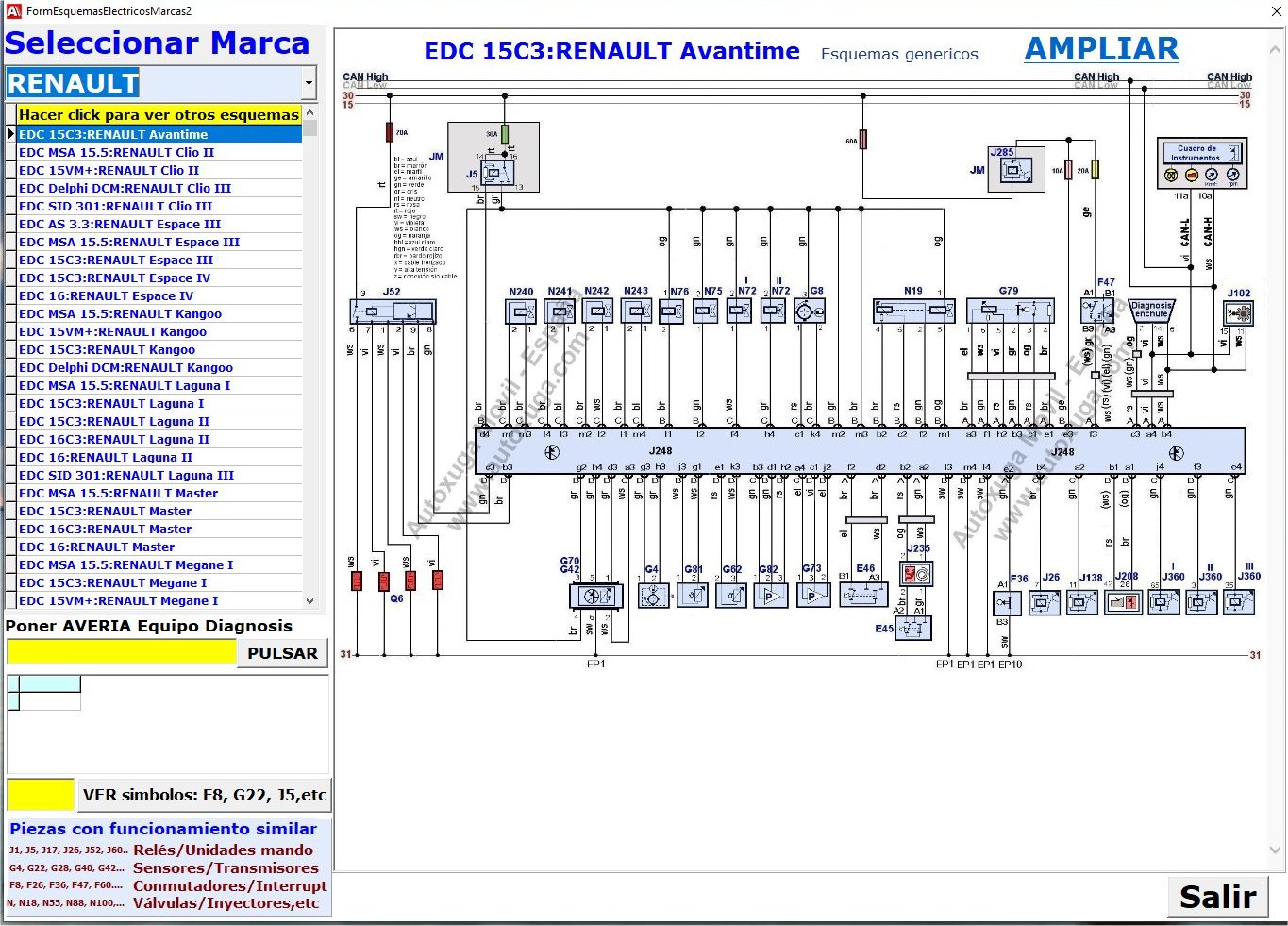Image resolution: width=1288 pixels, height=926 pixels.
Task: Click the J138 relay symbol
Action: [1082, 602]
